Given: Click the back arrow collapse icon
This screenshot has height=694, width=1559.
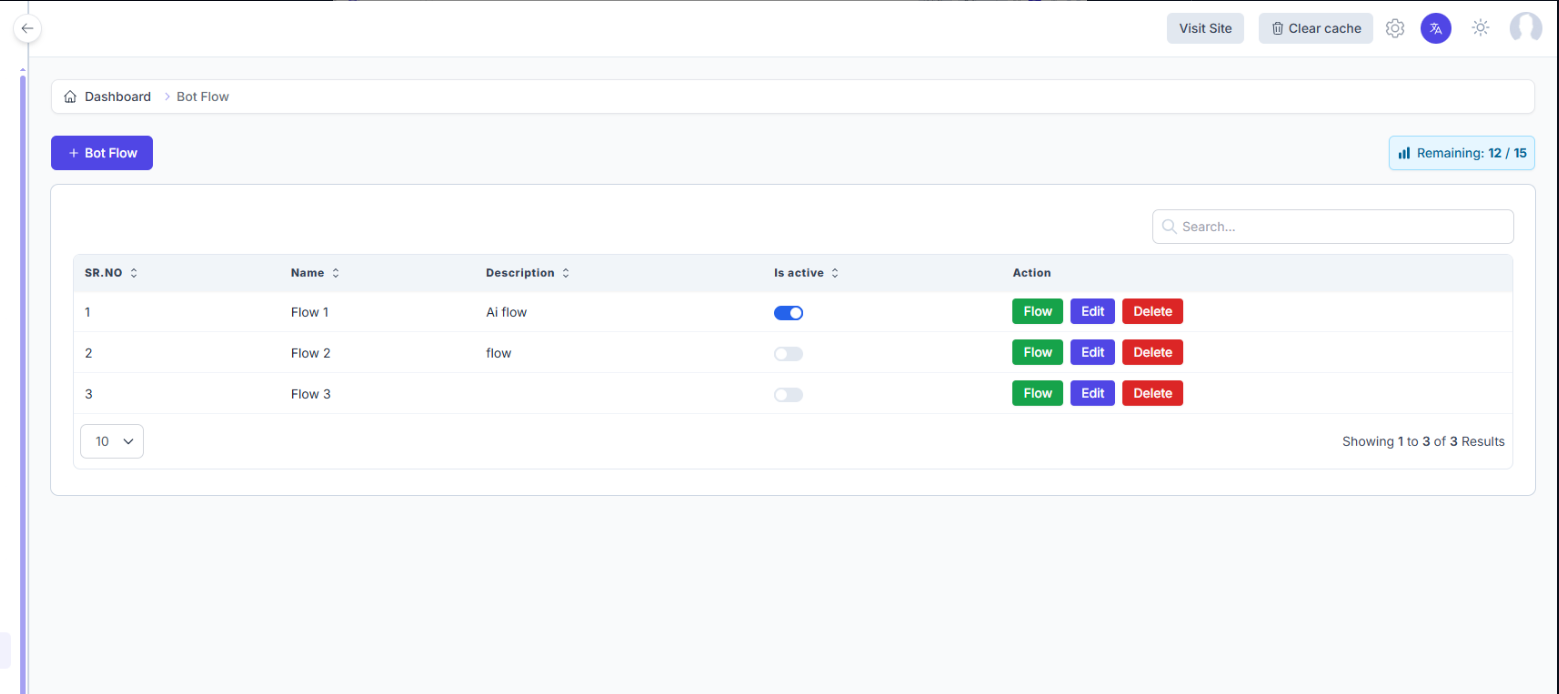Looking at the screenshot, I should pos(27,29).
